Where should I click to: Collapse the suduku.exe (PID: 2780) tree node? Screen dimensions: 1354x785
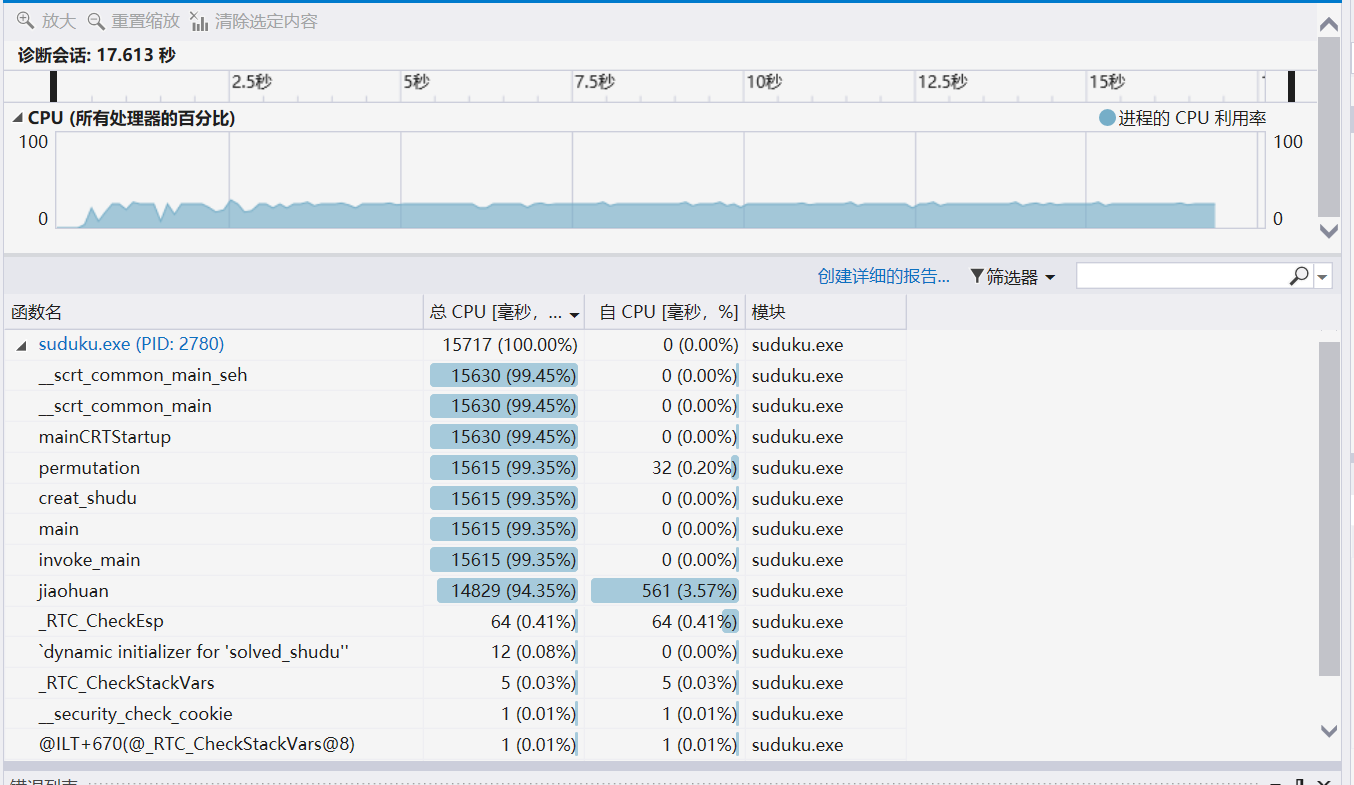[22, 345]
